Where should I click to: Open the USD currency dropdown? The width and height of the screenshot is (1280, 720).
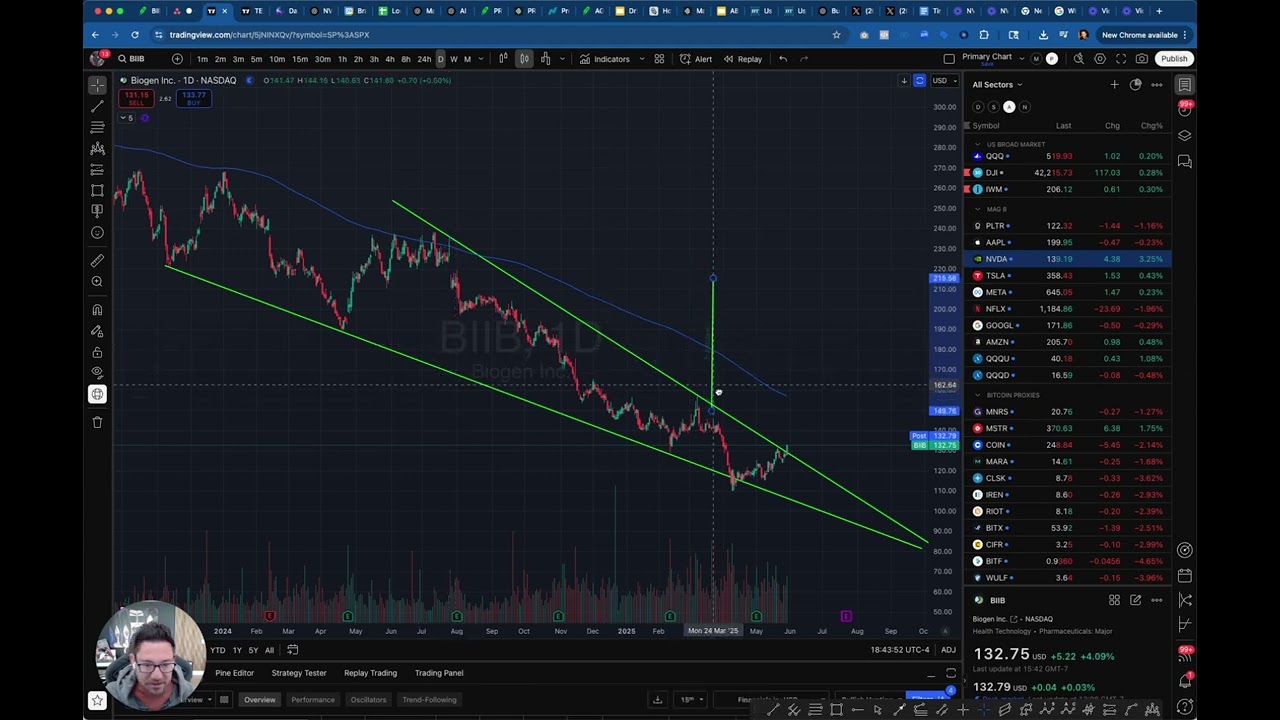942,81
